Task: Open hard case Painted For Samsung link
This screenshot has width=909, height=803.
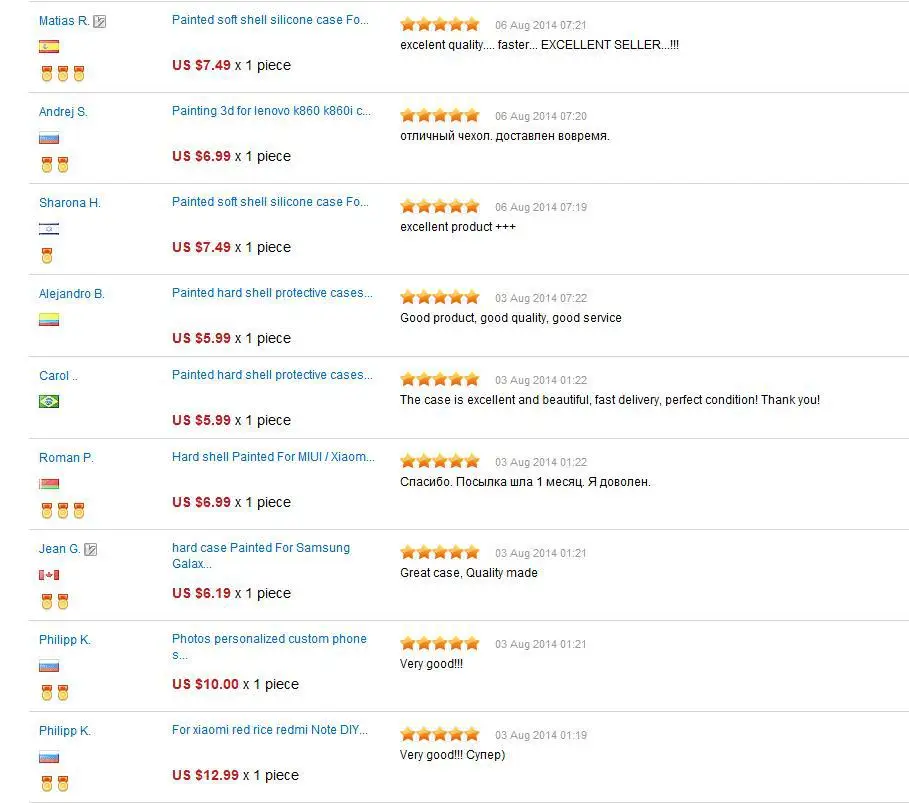Action: click(x=261, y=555)
